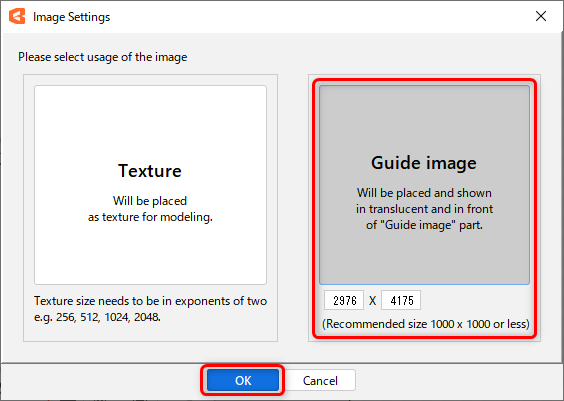This screenshot has width=564, height=401.
Task: Click the "Guide image" bold heading
Action: point(424,163)
